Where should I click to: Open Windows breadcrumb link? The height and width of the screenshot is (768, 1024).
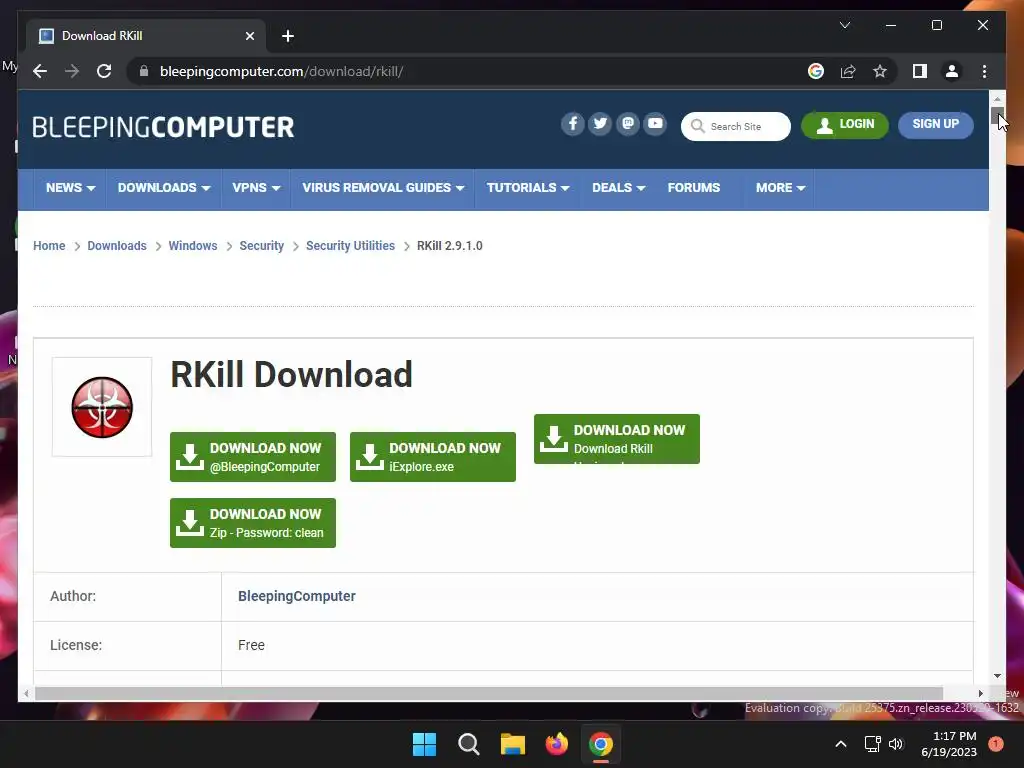(193, 246)
